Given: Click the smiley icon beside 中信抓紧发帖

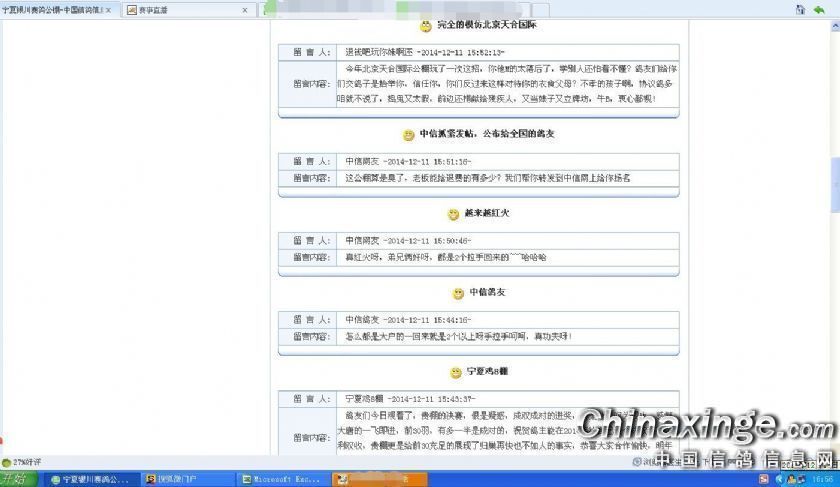Looking at the screenshot, I should click(408, 134).
